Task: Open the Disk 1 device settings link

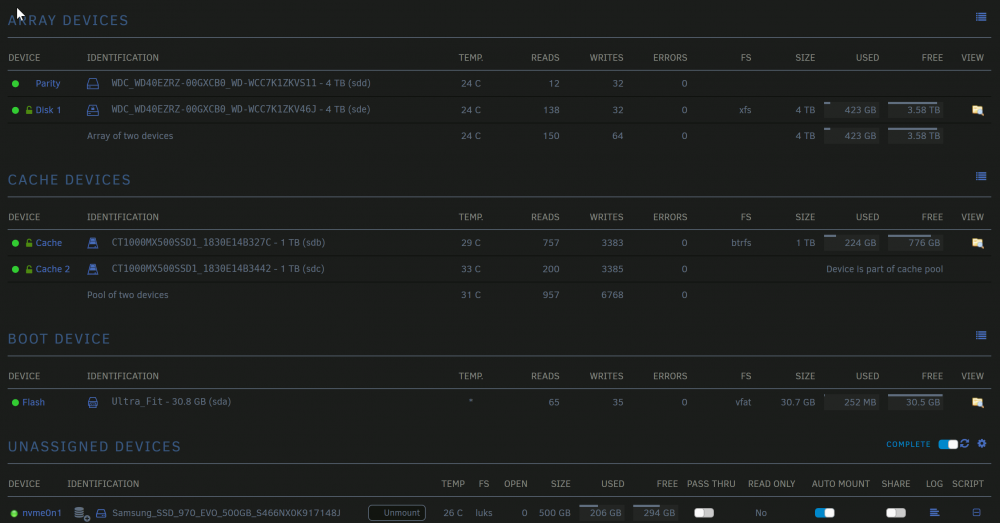Action: pyautogui.click(x=48, y=110)
